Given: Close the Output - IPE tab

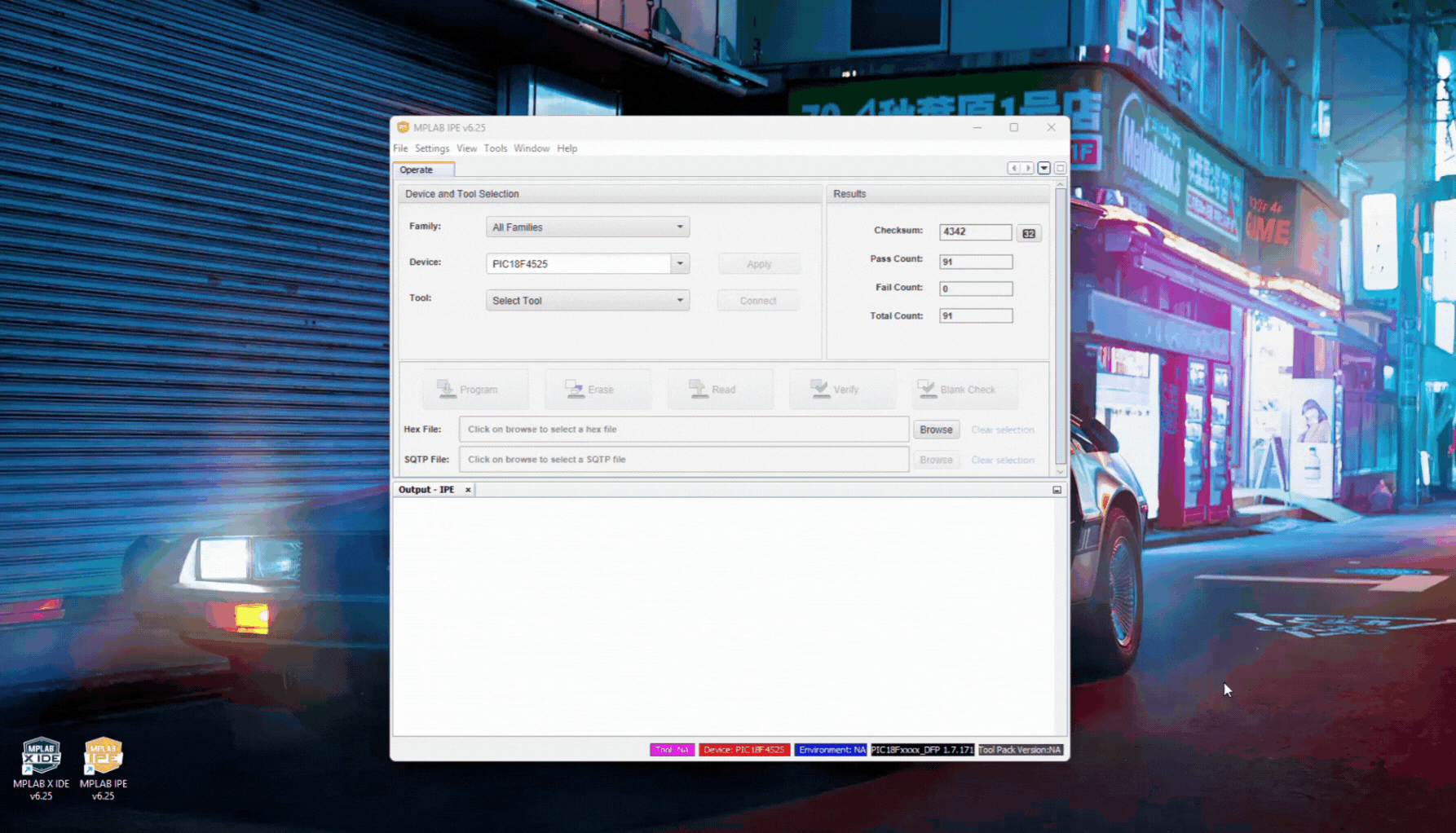Looking at the screenshot, I should click(468, 490).
